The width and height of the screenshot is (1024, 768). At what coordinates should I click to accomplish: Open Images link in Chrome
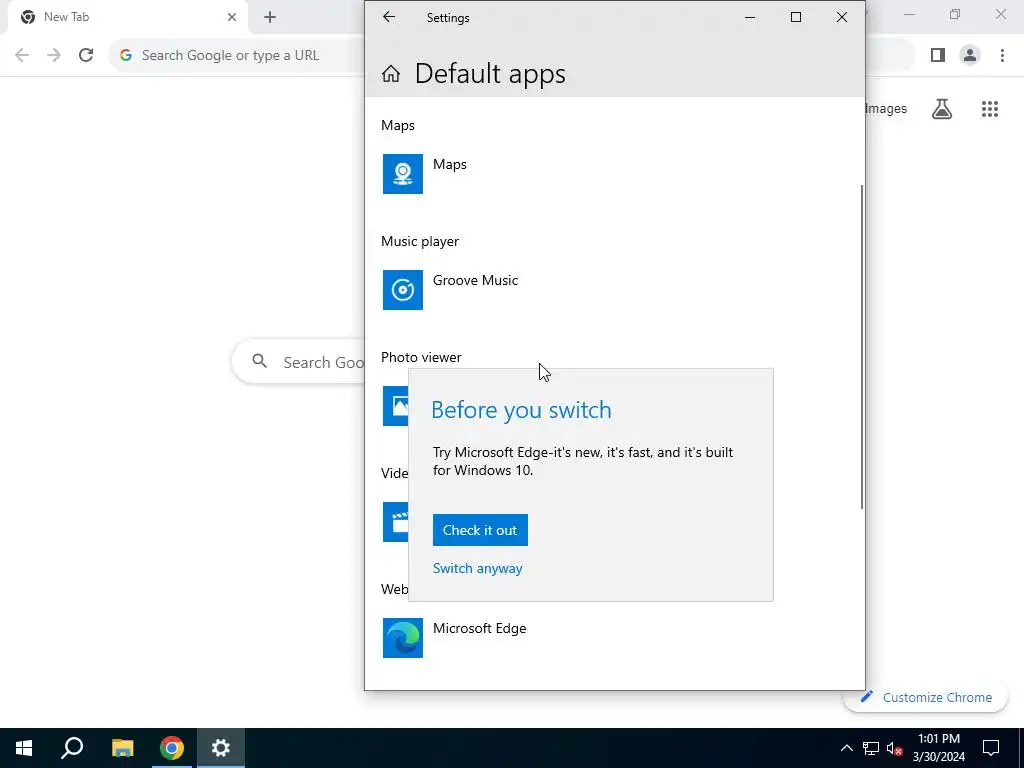(x=886, y=108)
